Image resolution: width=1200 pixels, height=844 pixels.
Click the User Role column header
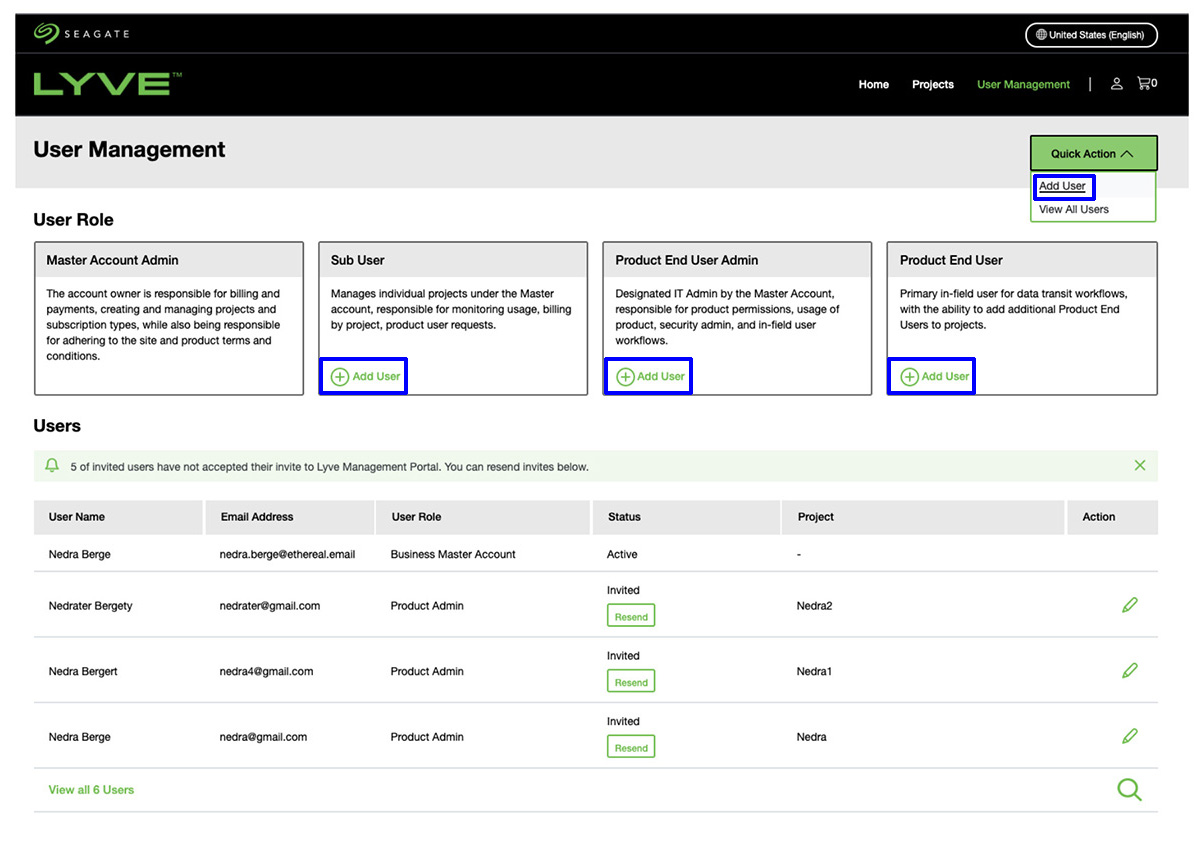(x=483, y=517)
